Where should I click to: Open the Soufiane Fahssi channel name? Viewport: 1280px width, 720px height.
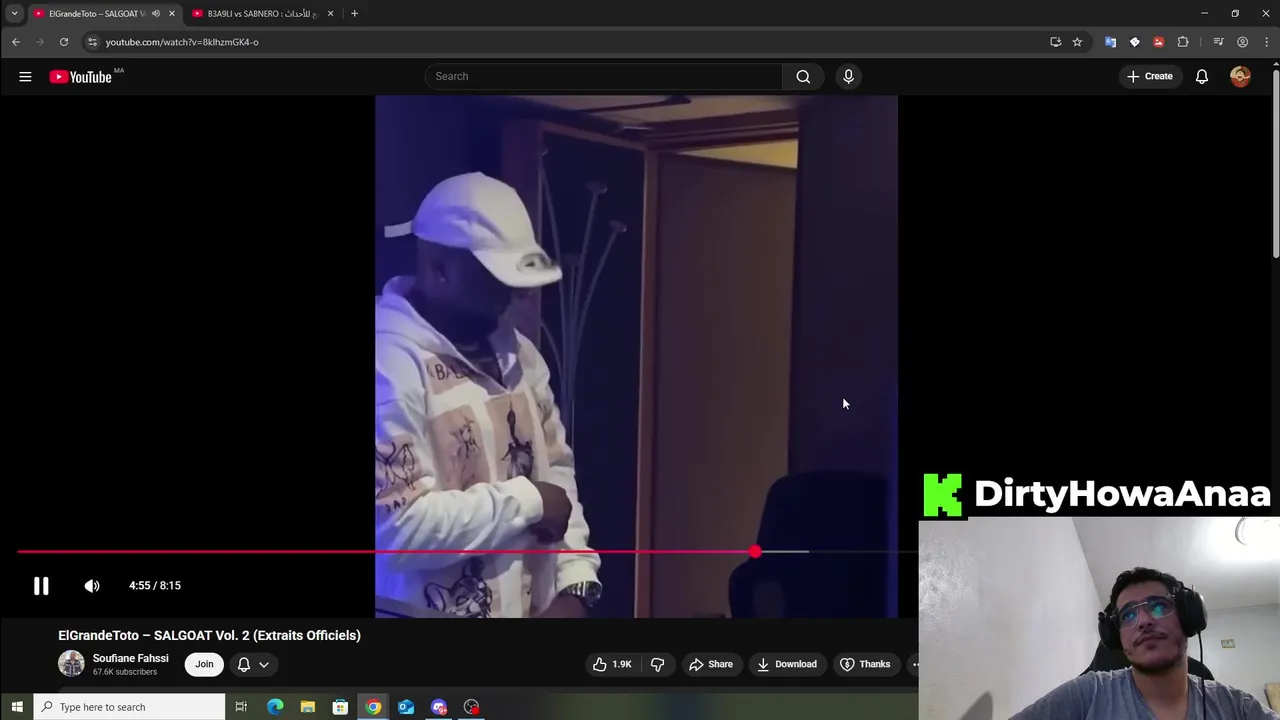tap(130, 658)
